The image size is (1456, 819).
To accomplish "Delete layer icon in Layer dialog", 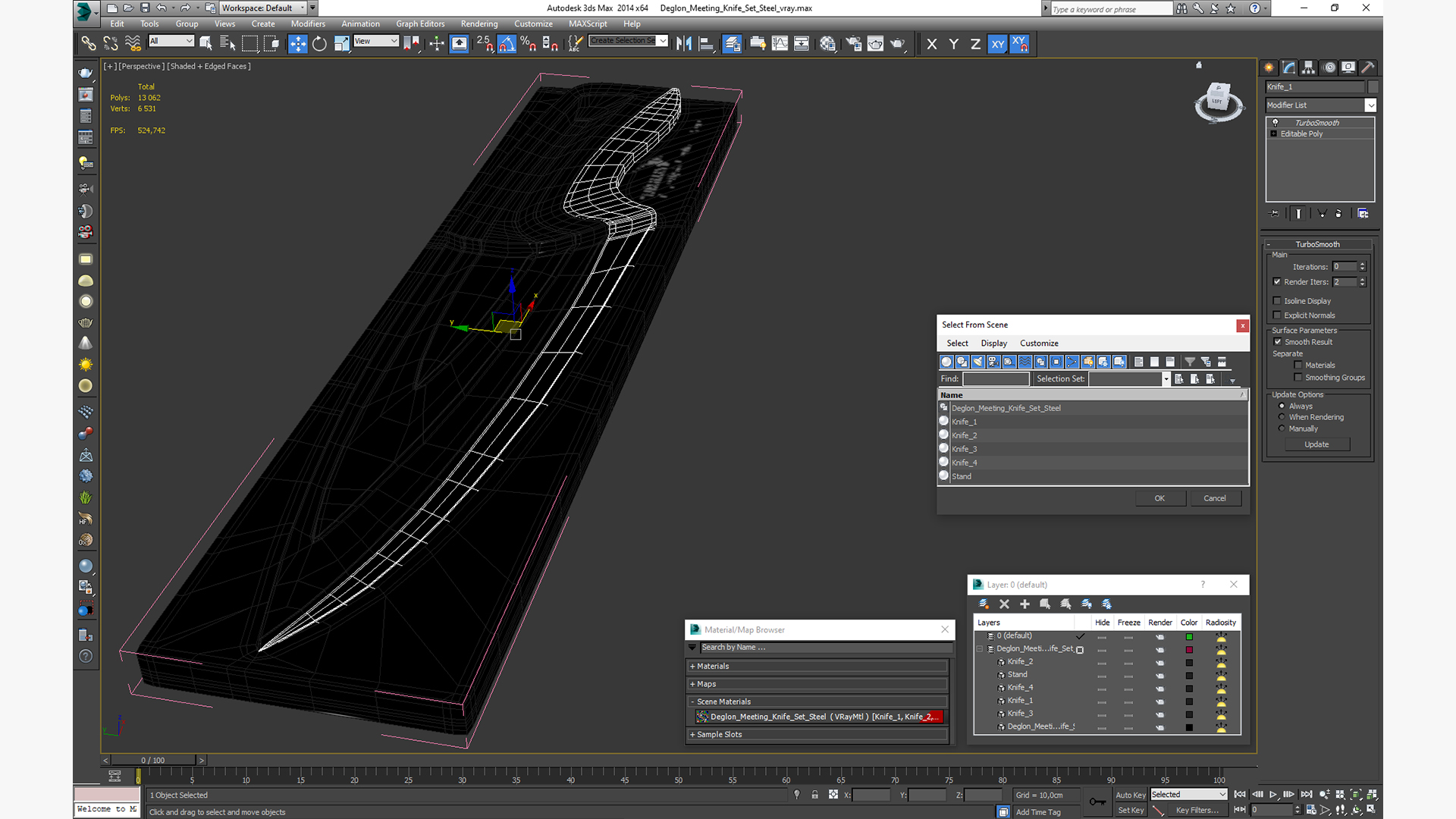I will (1004, 604).
